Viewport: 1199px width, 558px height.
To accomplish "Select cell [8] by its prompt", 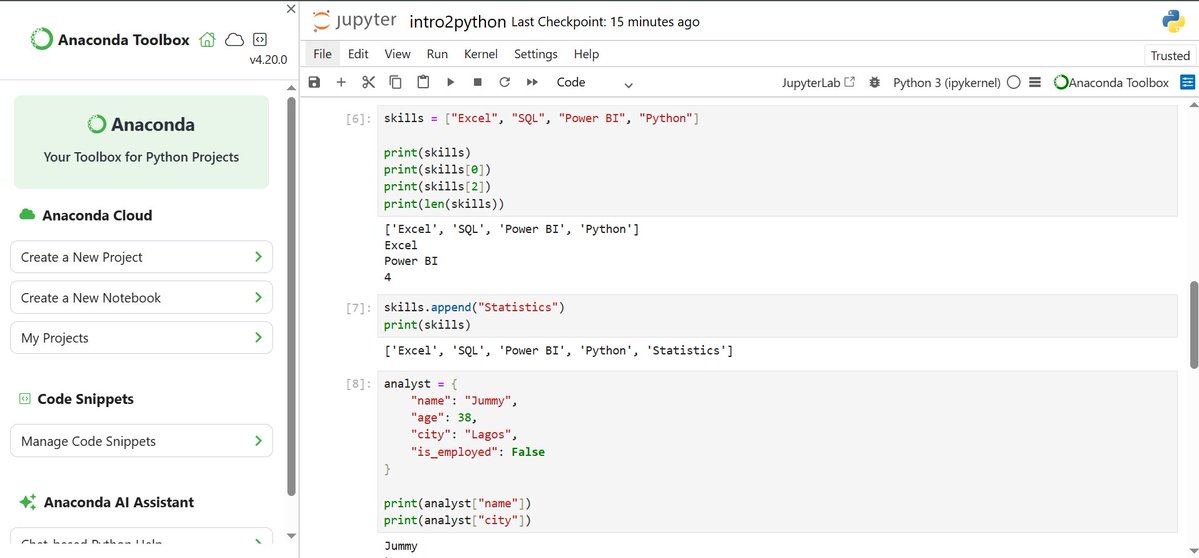I will pos(359,384).
